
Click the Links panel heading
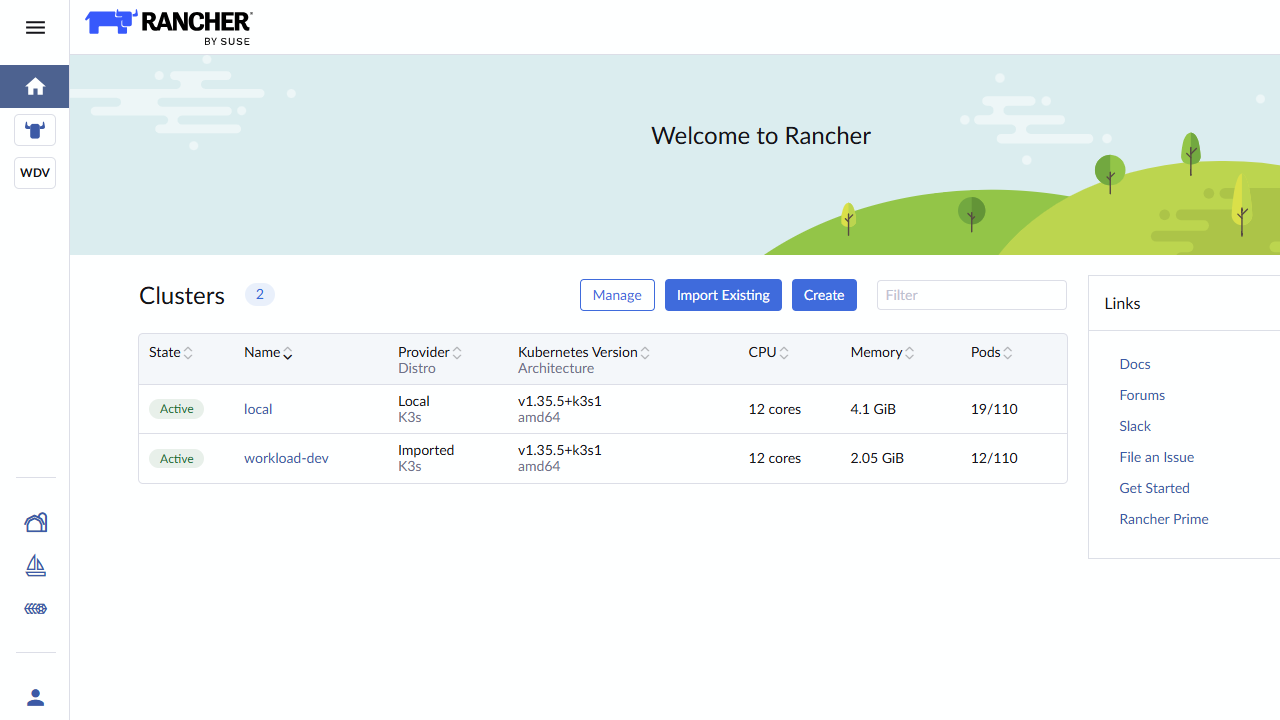coord(1122,304)
